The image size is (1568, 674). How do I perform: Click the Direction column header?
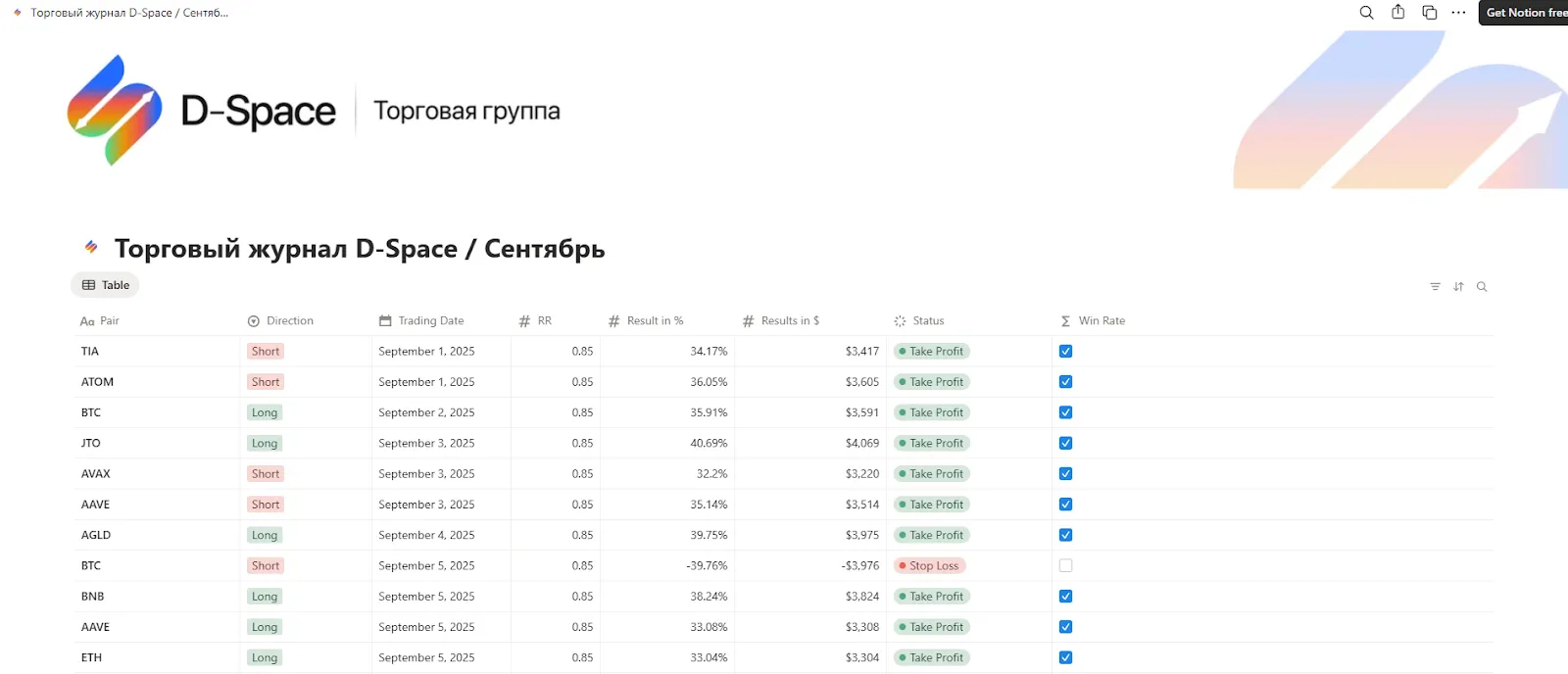coord(280,320)
